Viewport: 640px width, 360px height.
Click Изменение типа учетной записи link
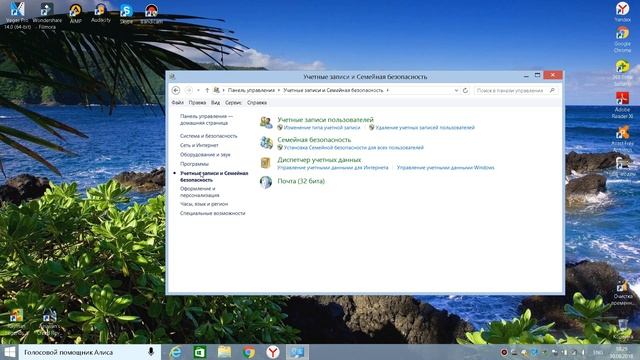(x=322, y=128)
